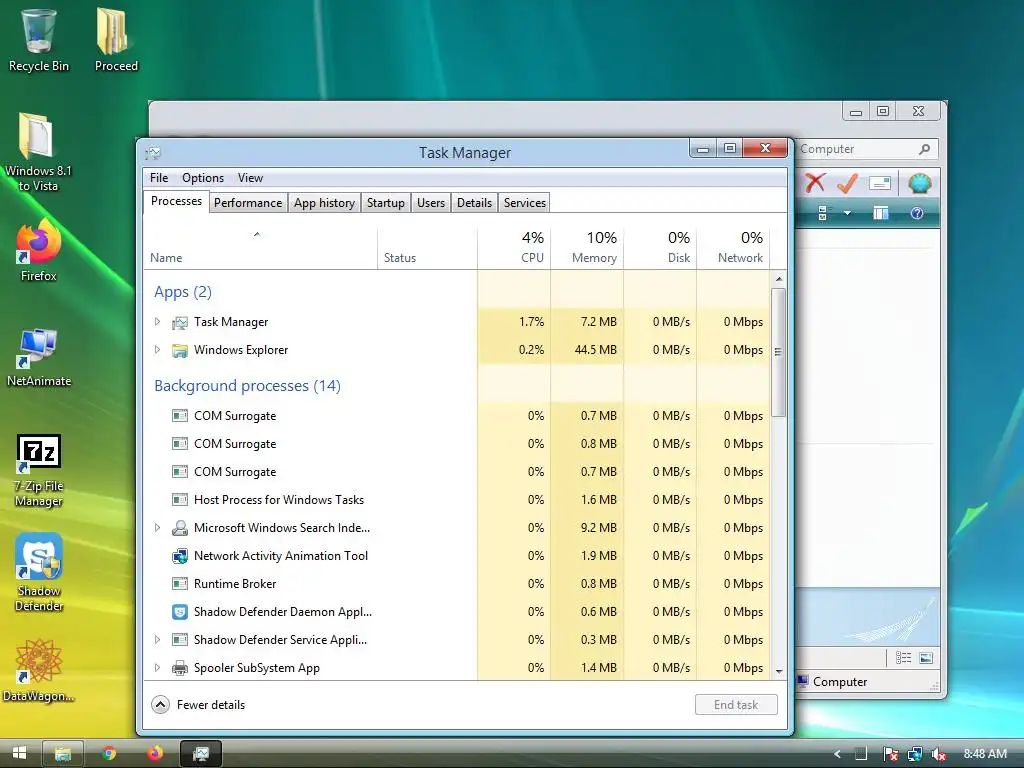
Task: Click the process list scrollbar thumb
Action: point(778,352)
